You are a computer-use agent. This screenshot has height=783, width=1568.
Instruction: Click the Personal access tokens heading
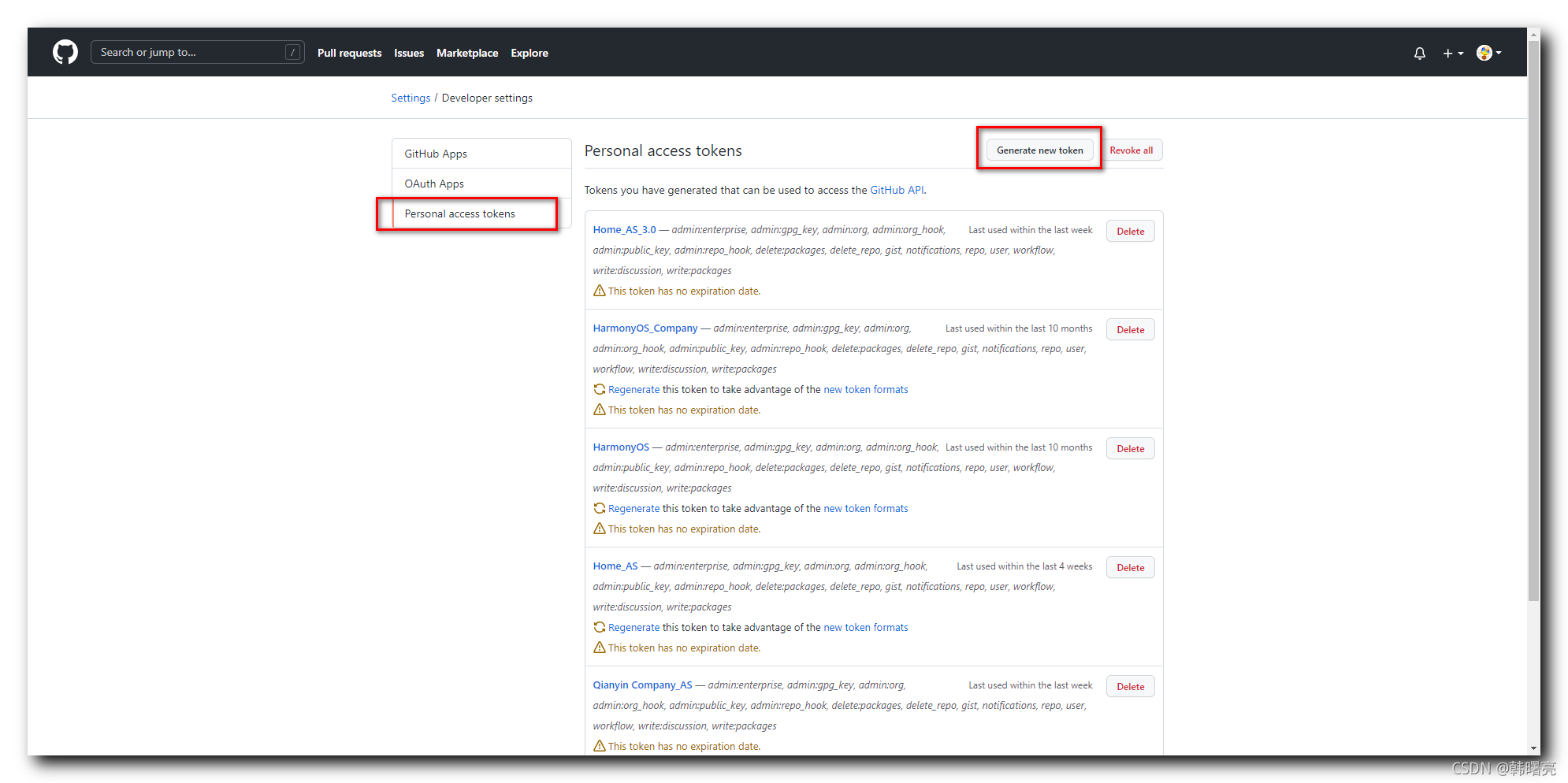coord(663,150)
